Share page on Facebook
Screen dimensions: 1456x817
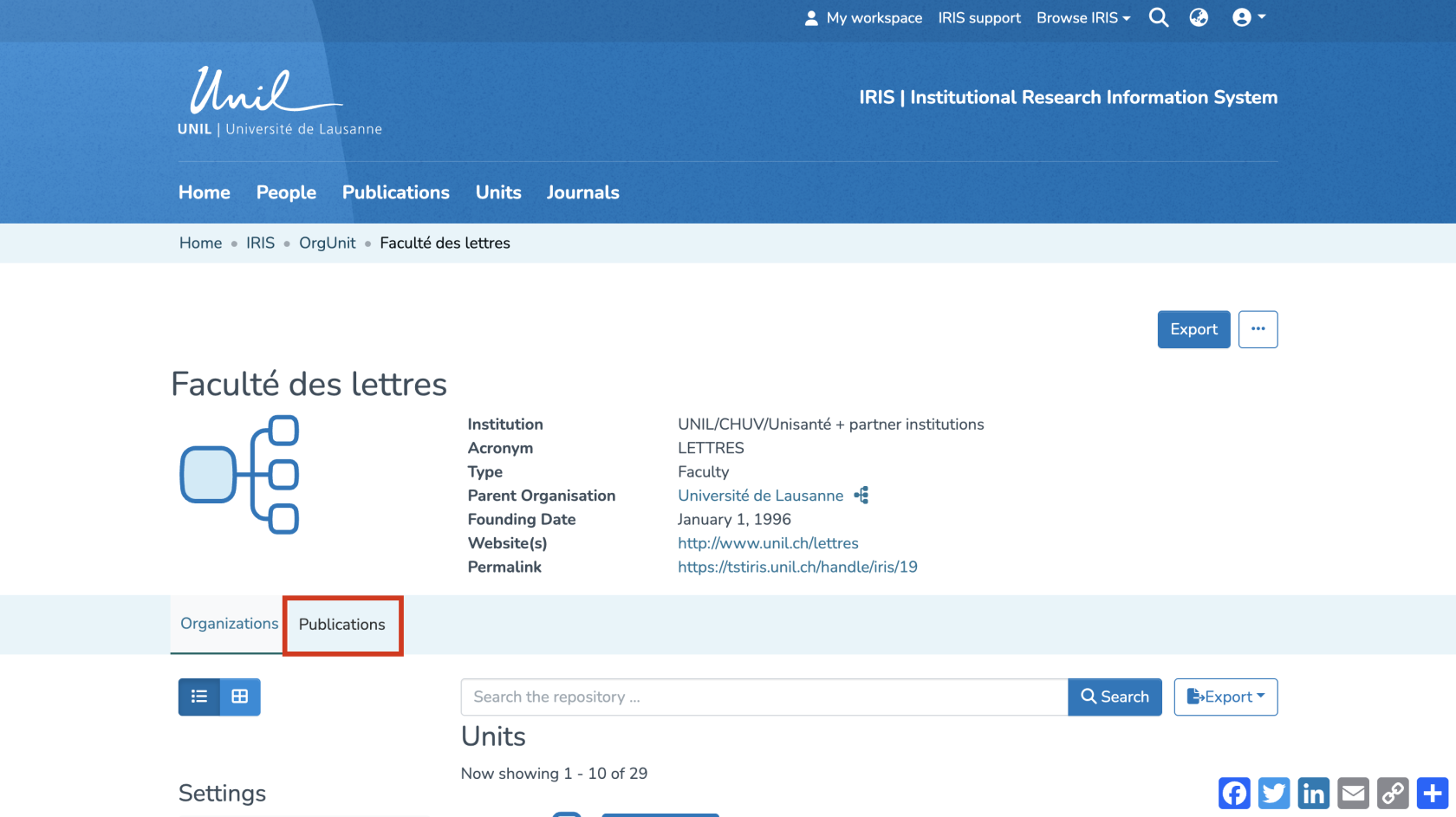(1234, 793)
